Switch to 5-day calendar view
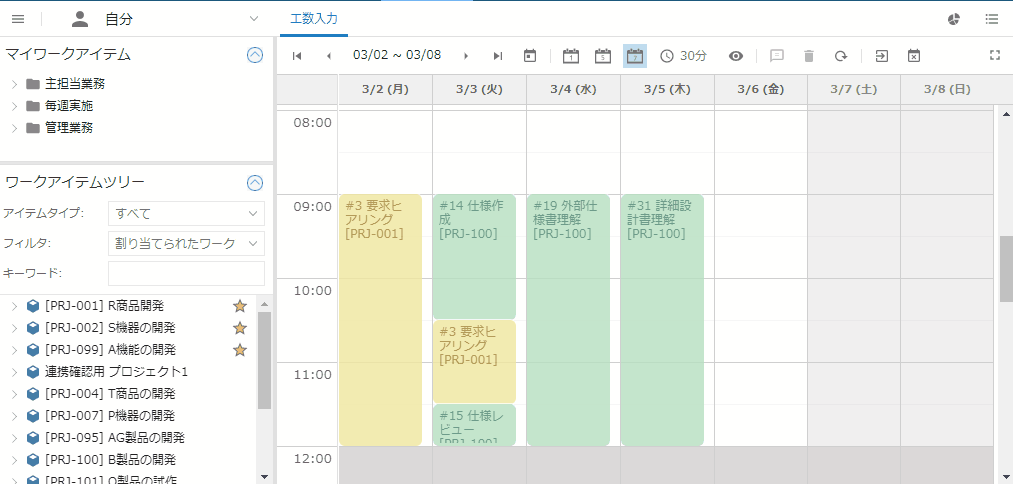This screenshot has height=484, width=1013. click(x=603, y=56)
